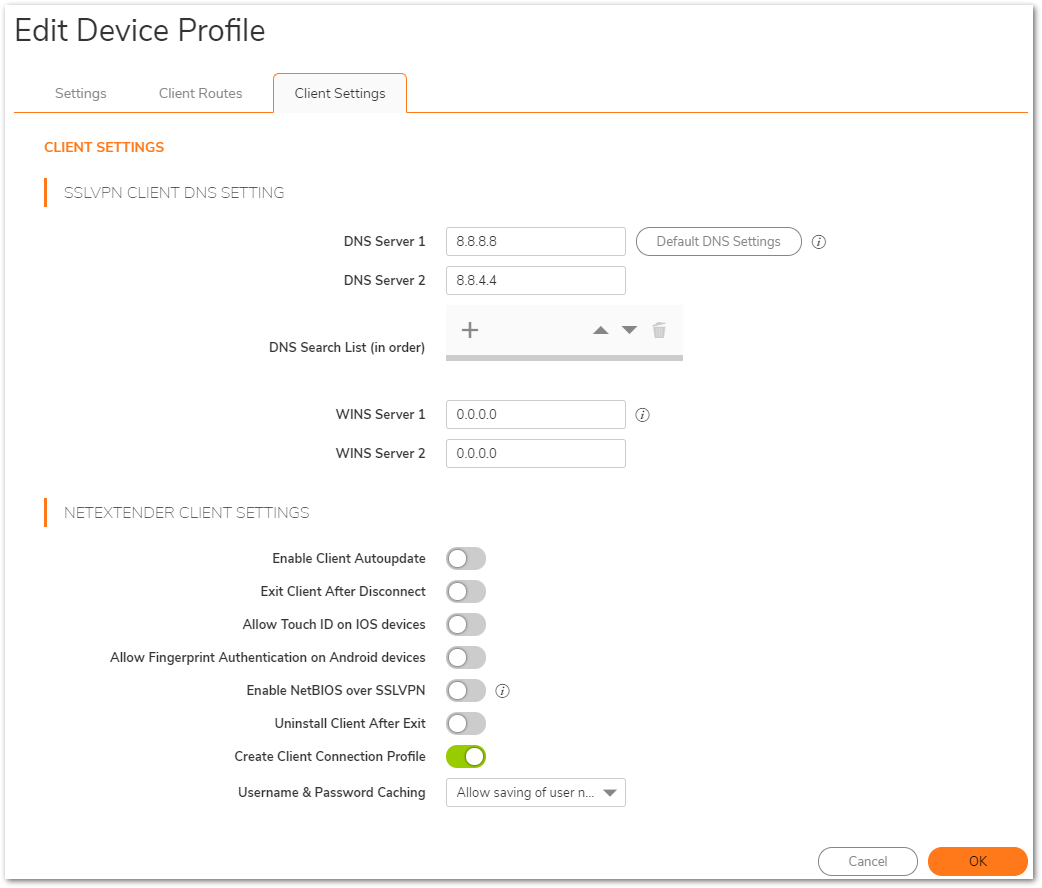Cancel editing the device profile
The width and height of the screenshot is (1042, 888).
(867, 861)
